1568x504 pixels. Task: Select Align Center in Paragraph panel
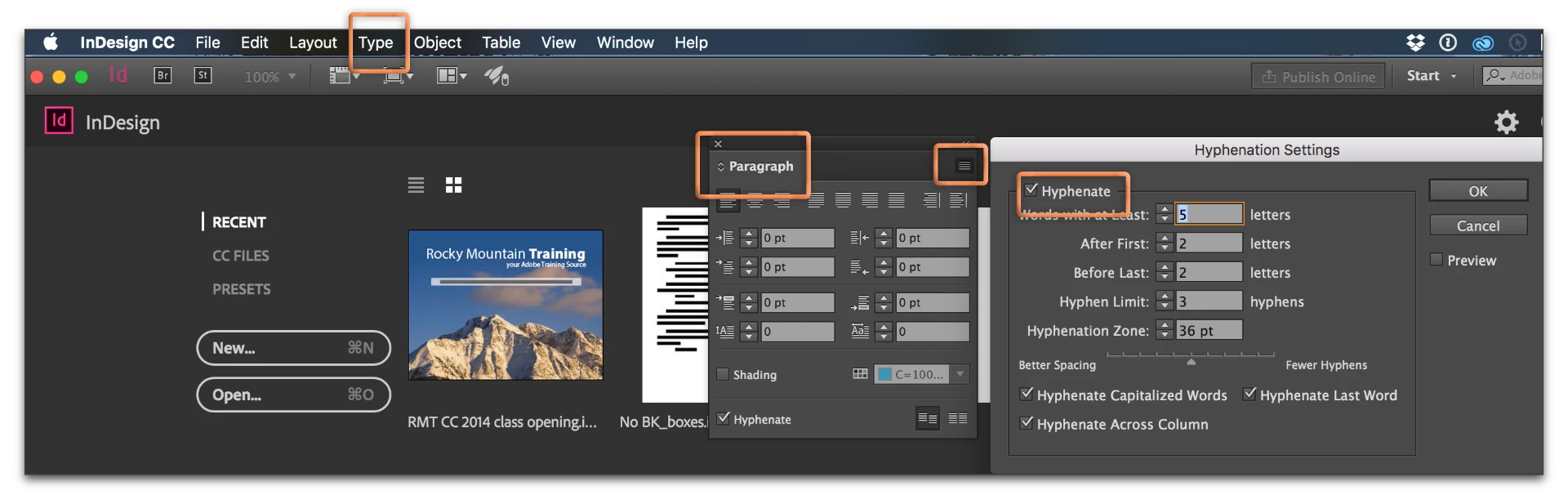coord(755,200)
